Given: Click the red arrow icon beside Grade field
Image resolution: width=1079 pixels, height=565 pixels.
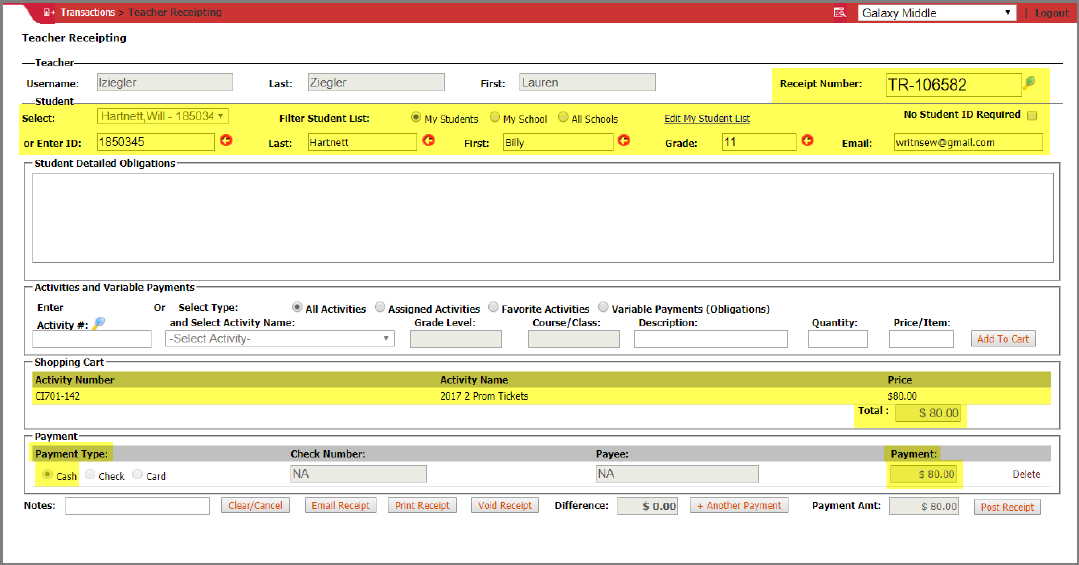Looking at the screenshot, I should [x=807, y=140].
